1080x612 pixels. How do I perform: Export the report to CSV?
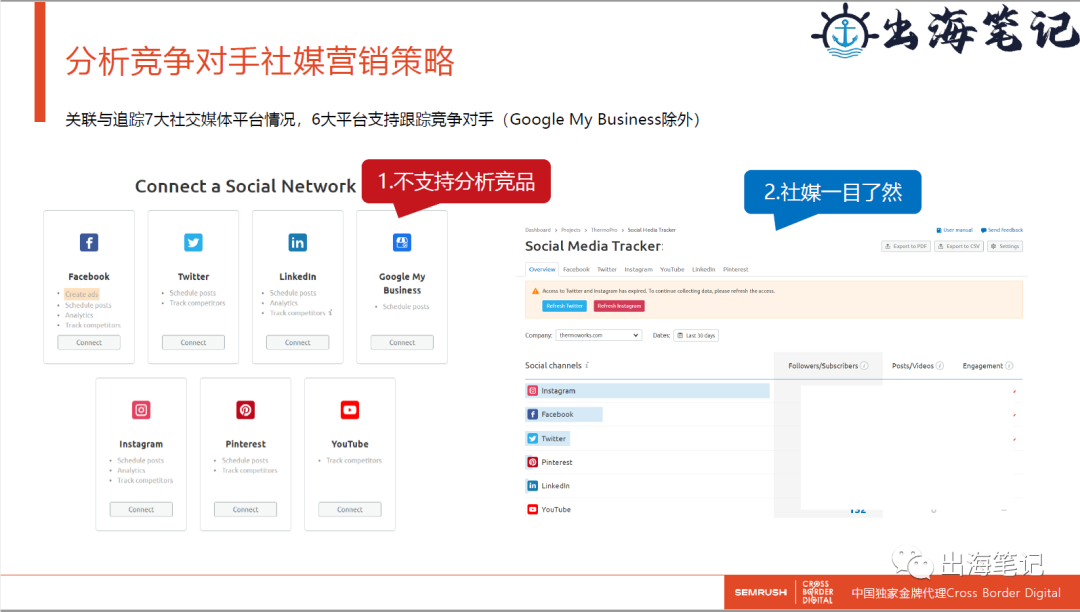[x=959, y=246]
